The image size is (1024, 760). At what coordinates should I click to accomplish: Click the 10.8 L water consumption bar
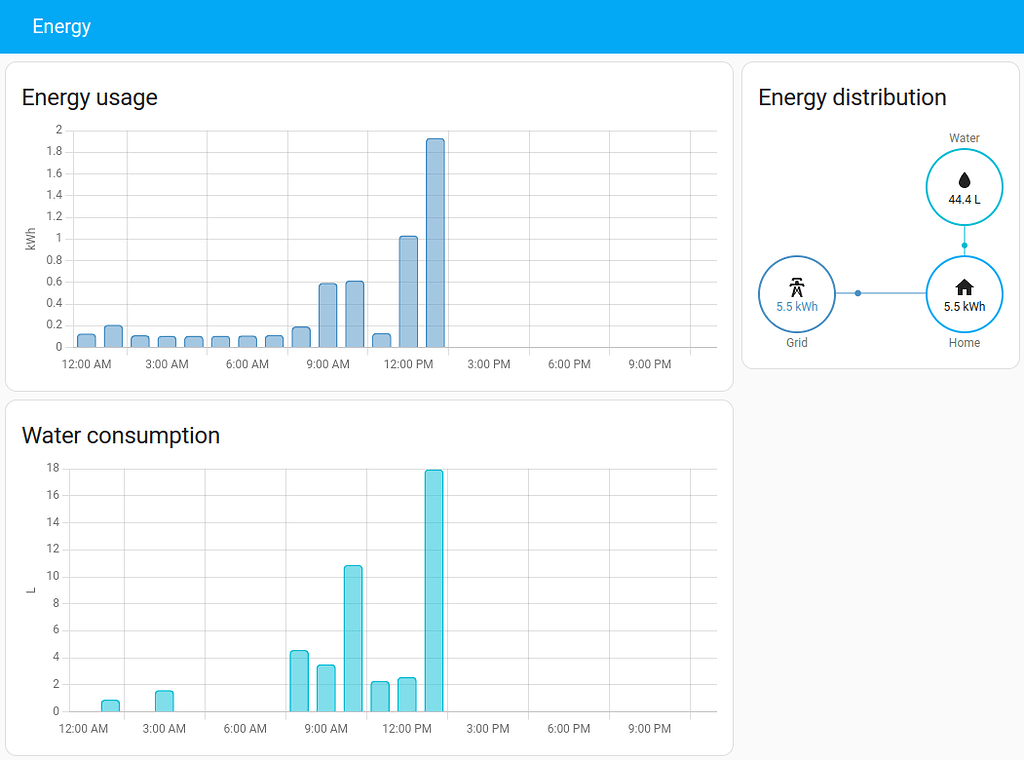(353, 639)
